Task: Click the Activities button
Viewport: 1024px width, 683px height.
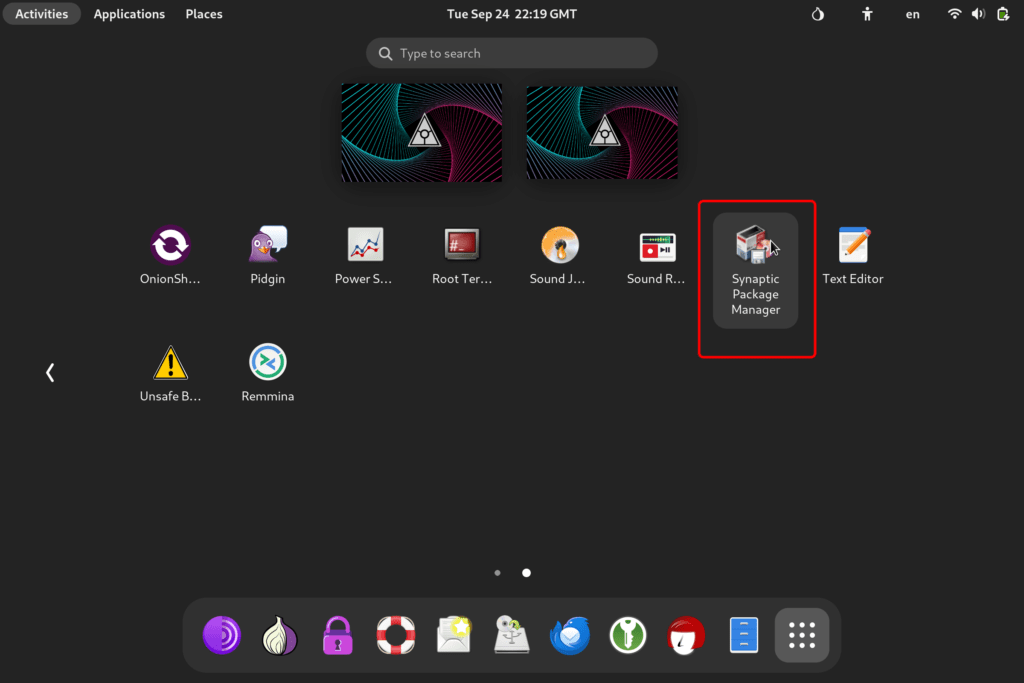Action: click(42, 14)
